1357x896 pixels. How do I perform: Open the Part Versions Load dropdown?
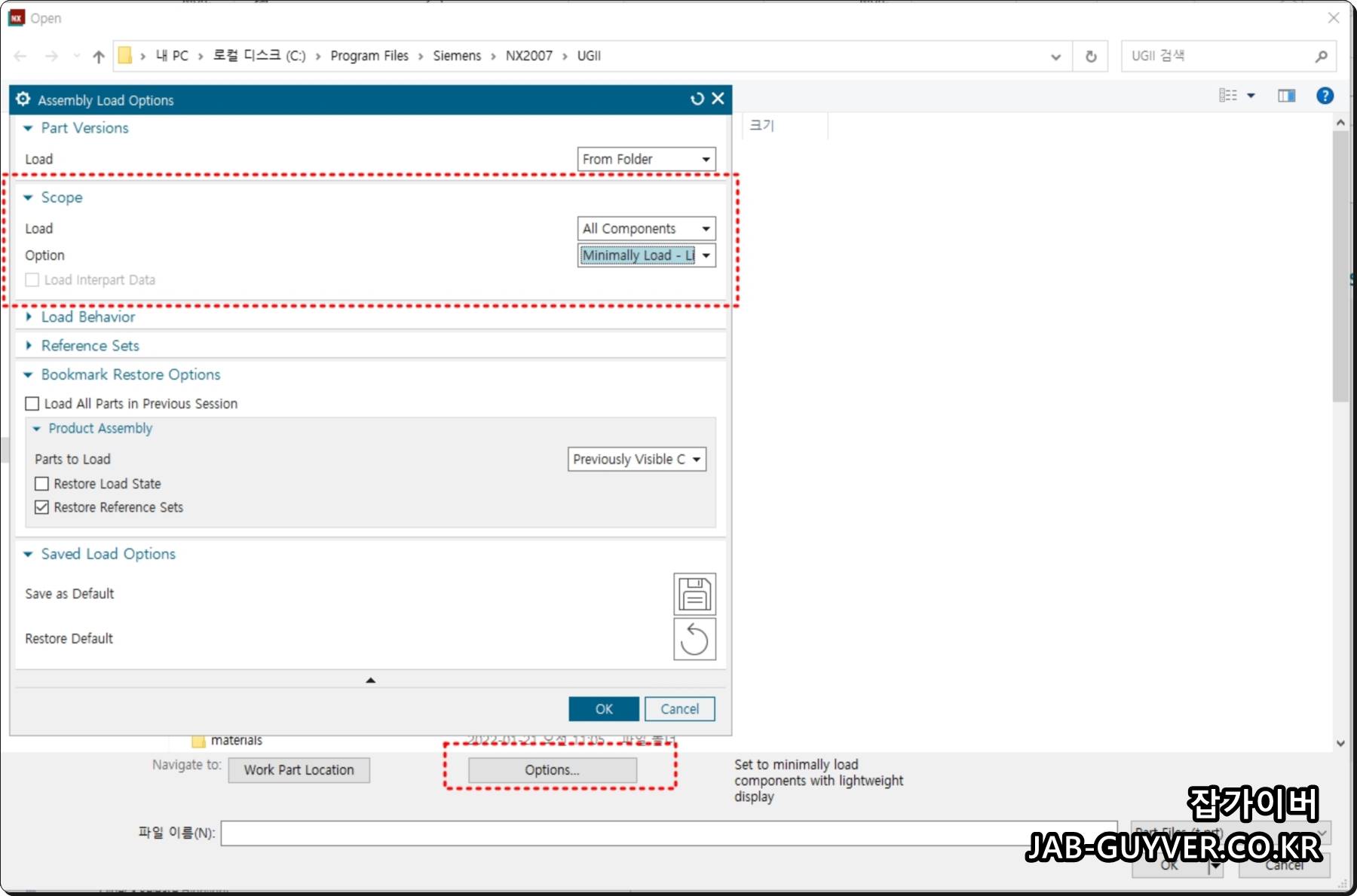coord(646,160)
